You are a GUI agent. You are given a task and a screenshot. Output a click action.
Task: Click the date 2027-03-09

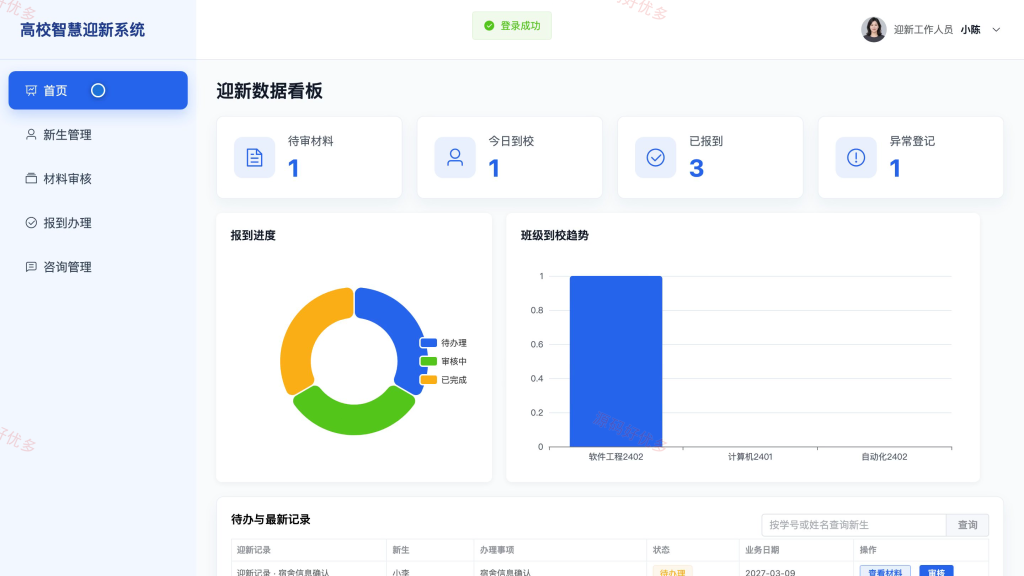770,572
